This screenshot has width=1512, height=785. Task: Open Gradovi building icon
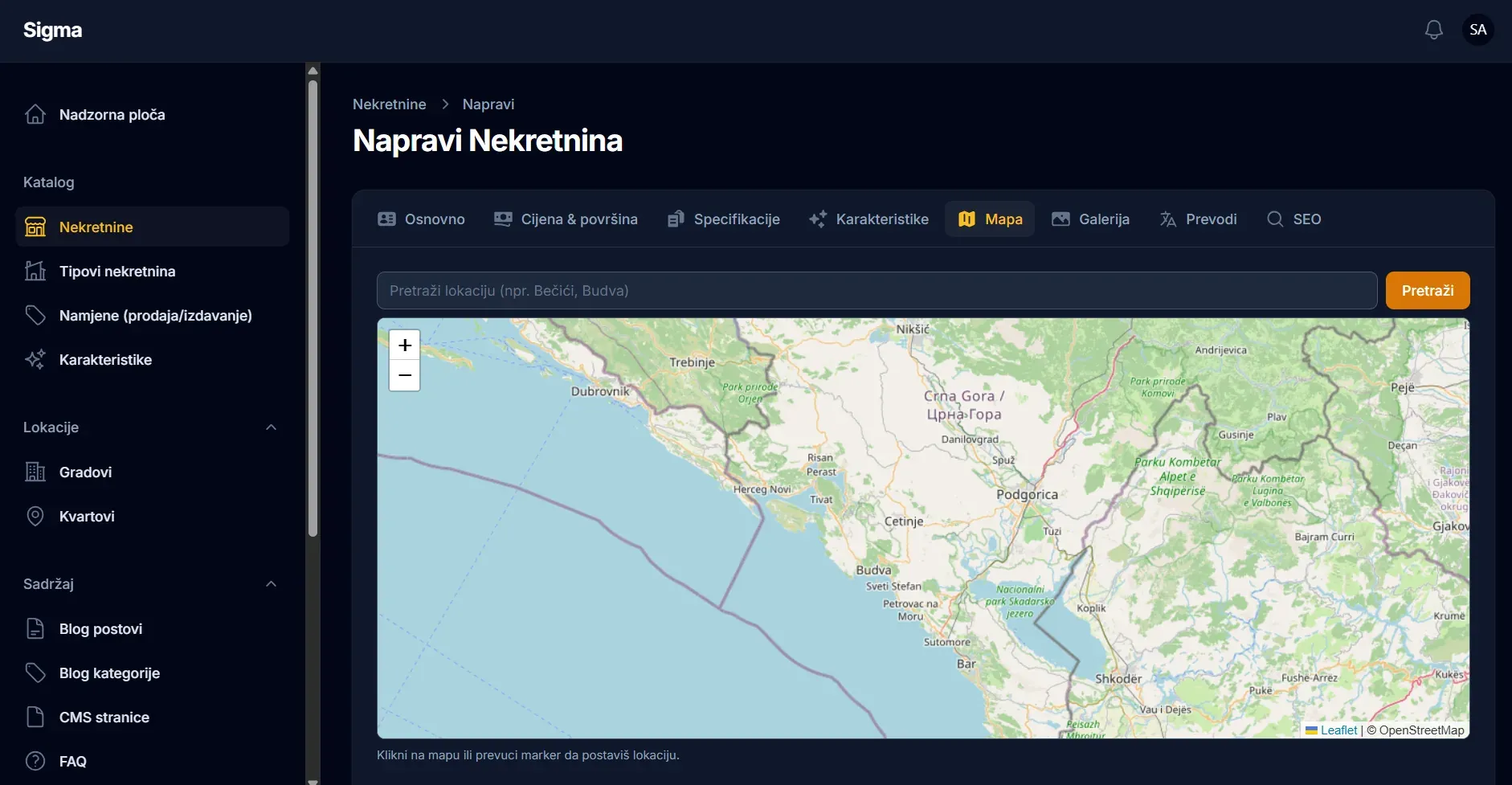coord(35,472)
